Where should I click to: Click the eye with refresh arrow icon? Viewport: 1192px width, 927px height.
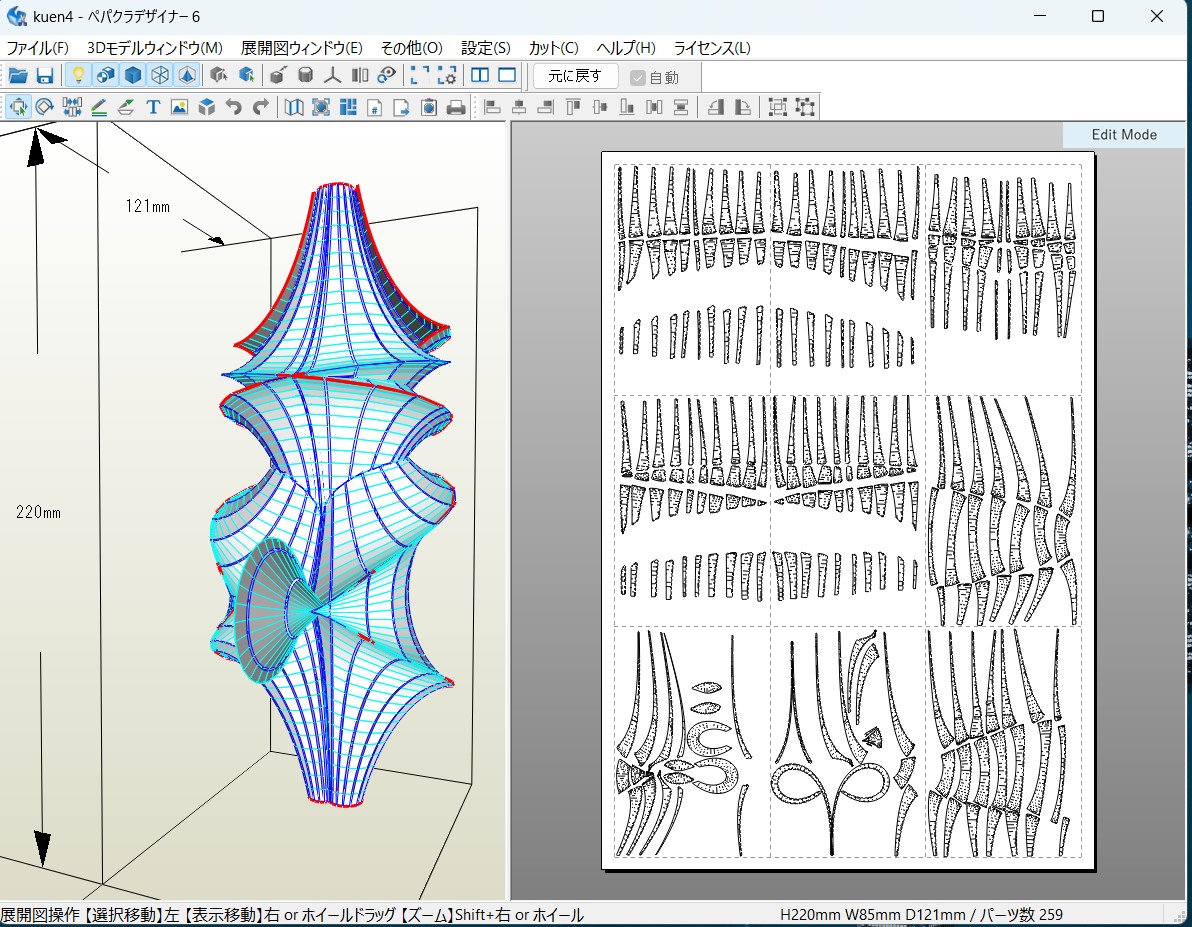[387, 75]
